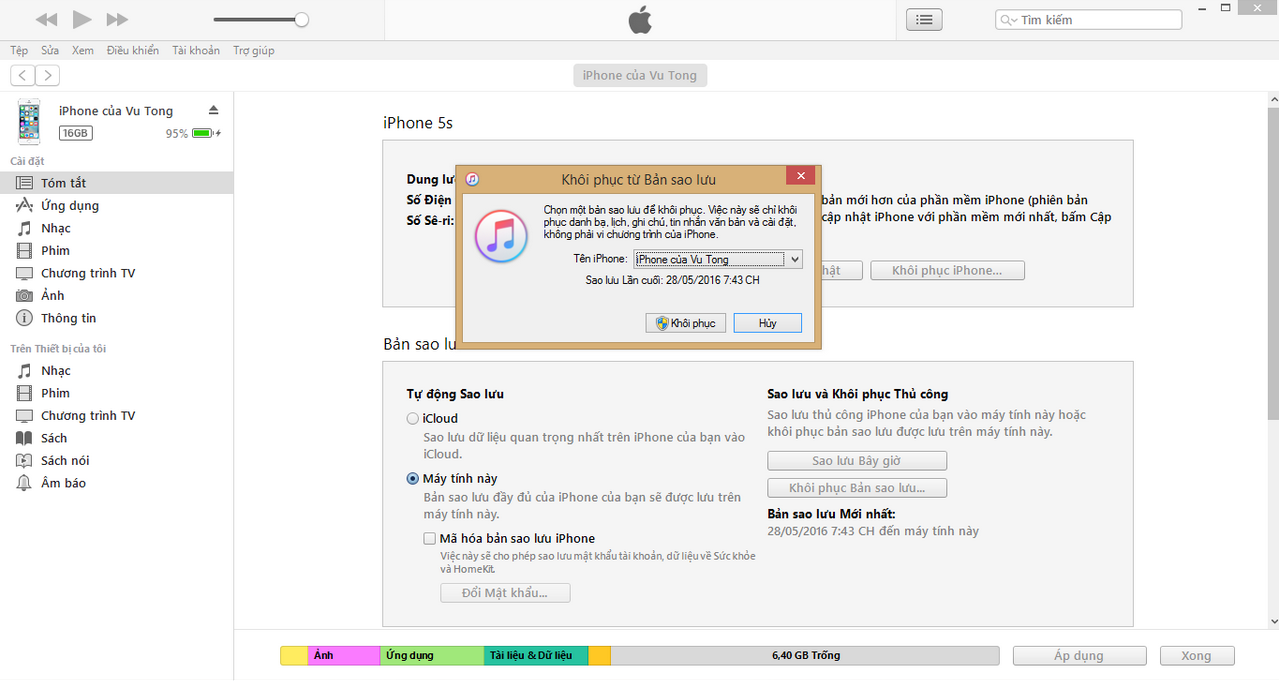This screenshot has height=681, width=1279.
Task: Open the Điều khiển menu
Action: click(132, 49)
